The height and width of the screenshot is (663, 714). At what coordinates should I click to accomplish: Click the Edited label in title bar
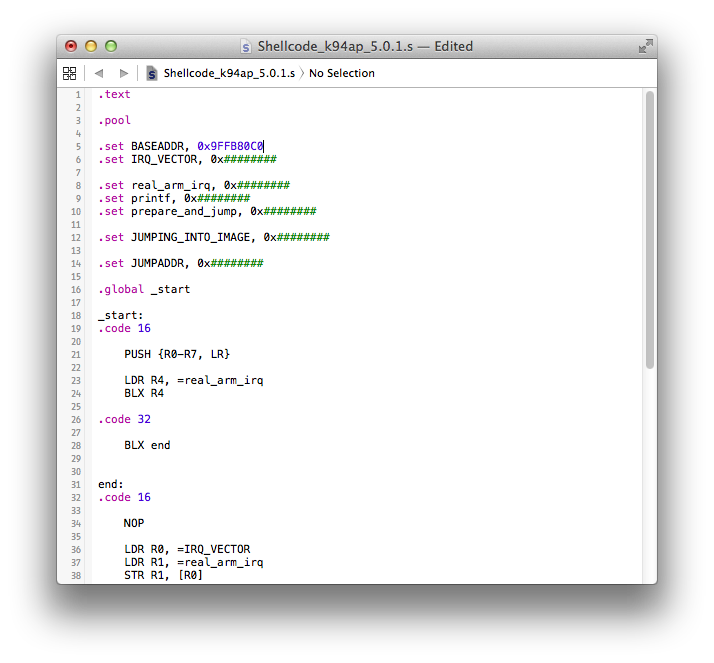[x=454, y=46]
